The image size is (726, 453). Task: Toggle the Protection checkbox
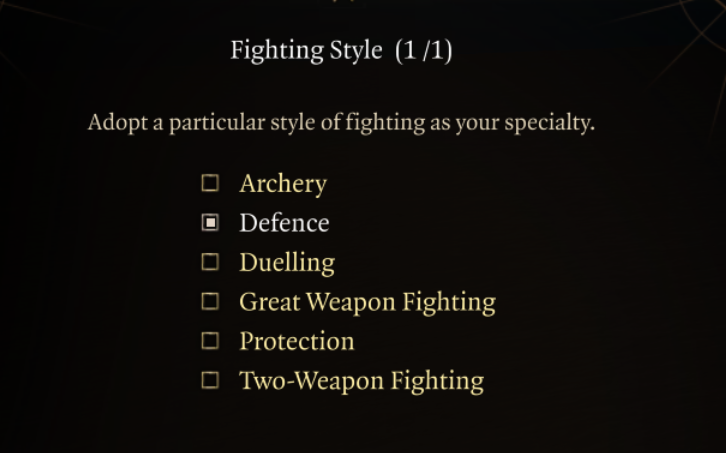[210, 341]
